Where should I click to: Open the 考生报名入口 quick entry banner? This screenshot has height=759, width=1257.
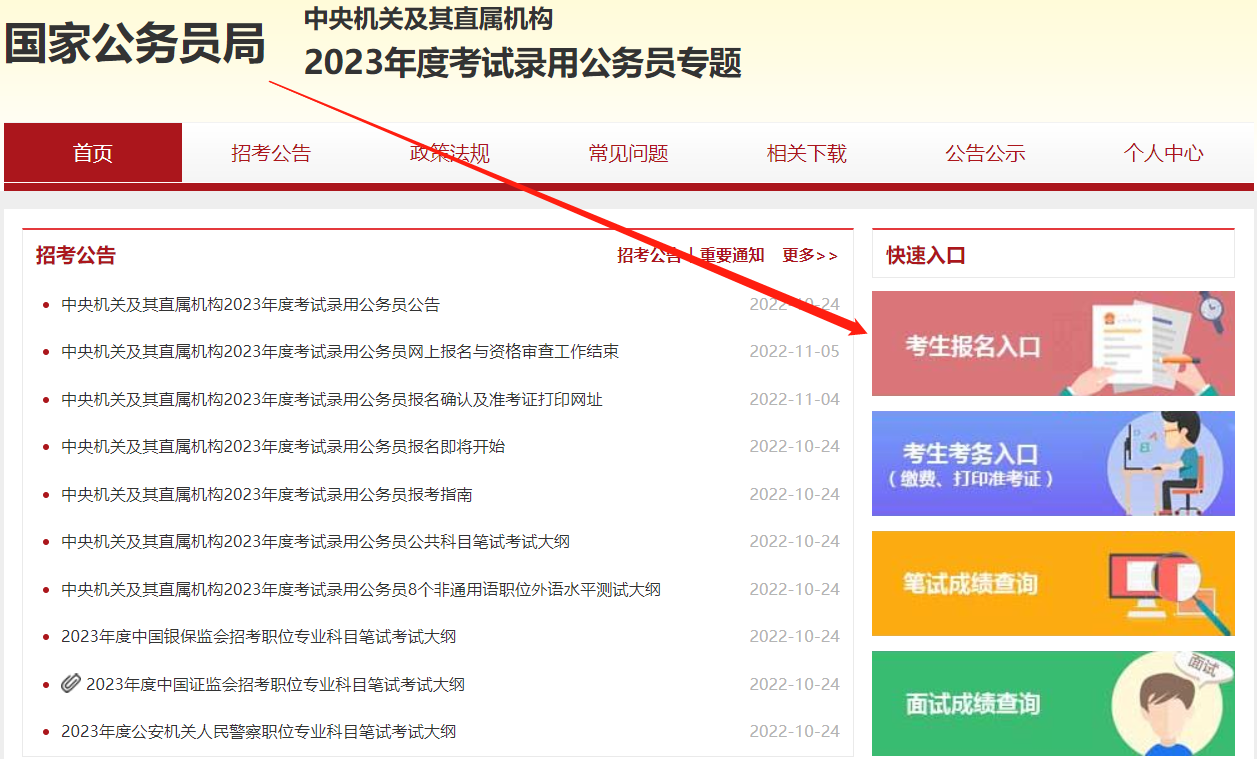[x=1052, y=343]
